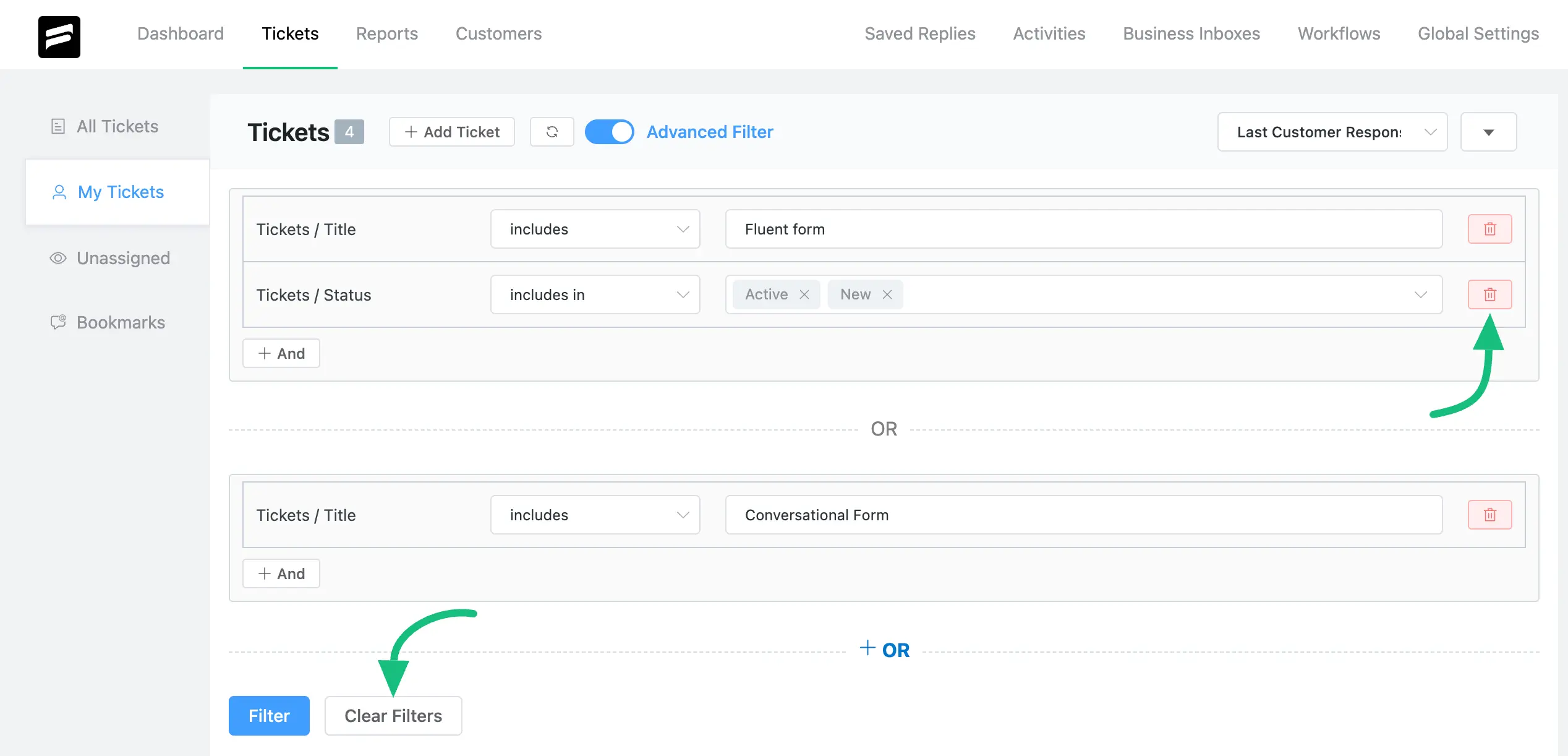1568x756 pixels.
Task: Delete the Tickets Status filter row
Action: (x=1490, y=294)
